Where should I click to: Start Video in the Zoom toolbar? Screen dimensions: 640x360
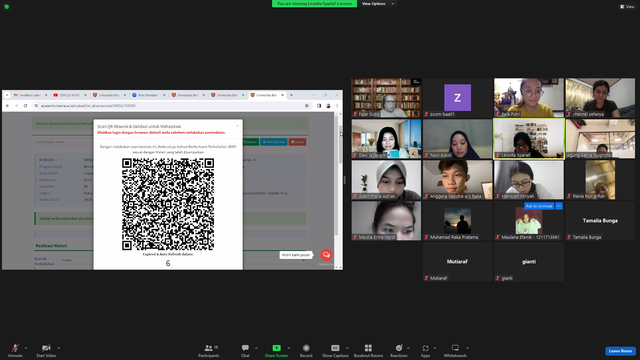(46, 350)
